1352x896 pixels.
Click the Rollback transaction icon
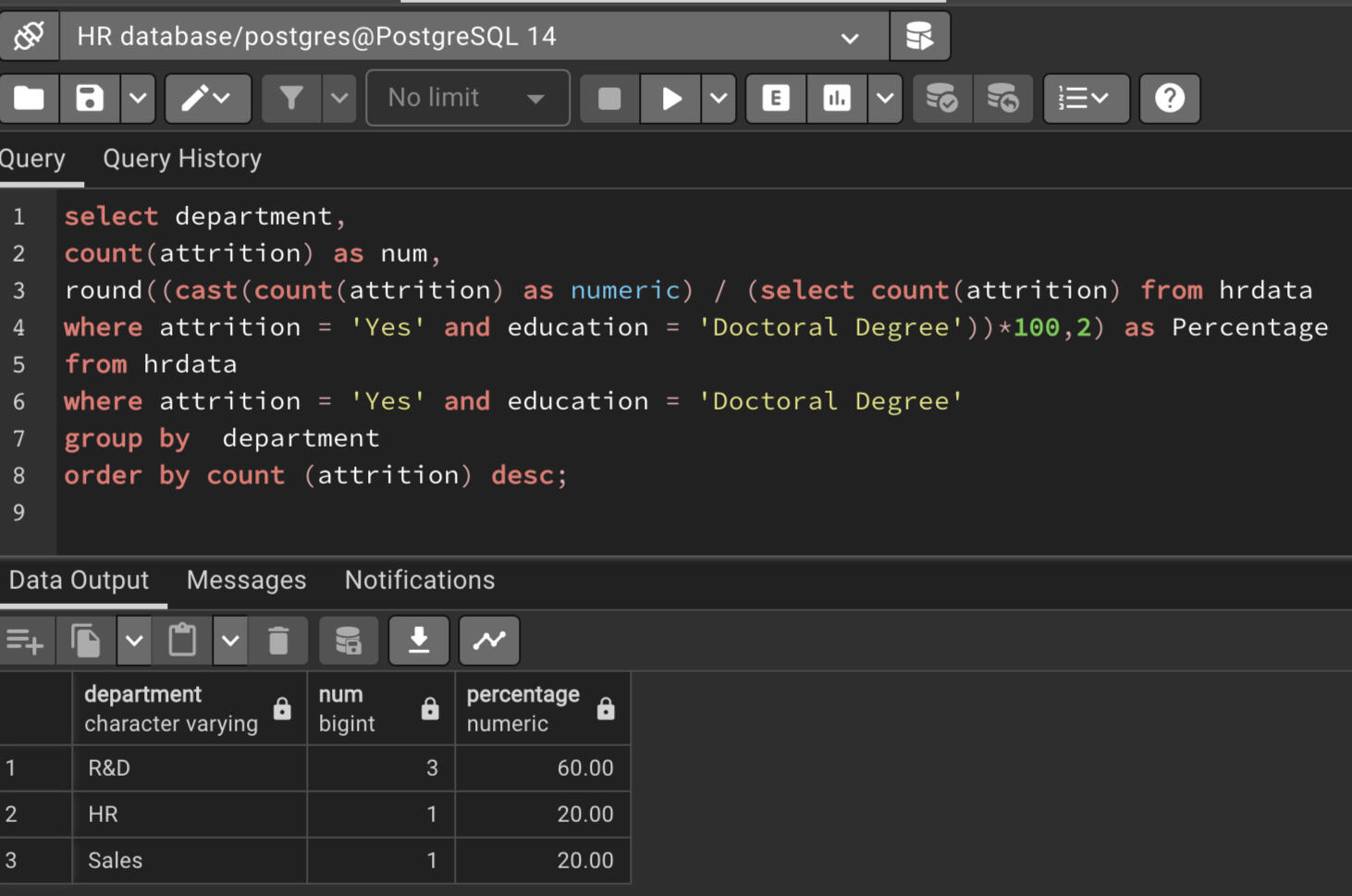tap(1002, 98)
